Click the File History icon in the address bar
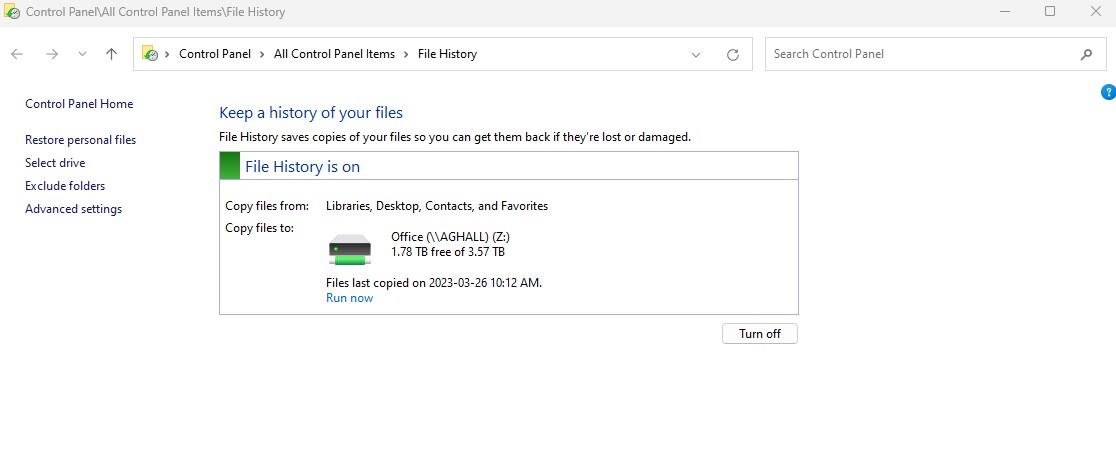Image resolution: width=1116 pixels, height=475 pixels. (x=150, y=54)
